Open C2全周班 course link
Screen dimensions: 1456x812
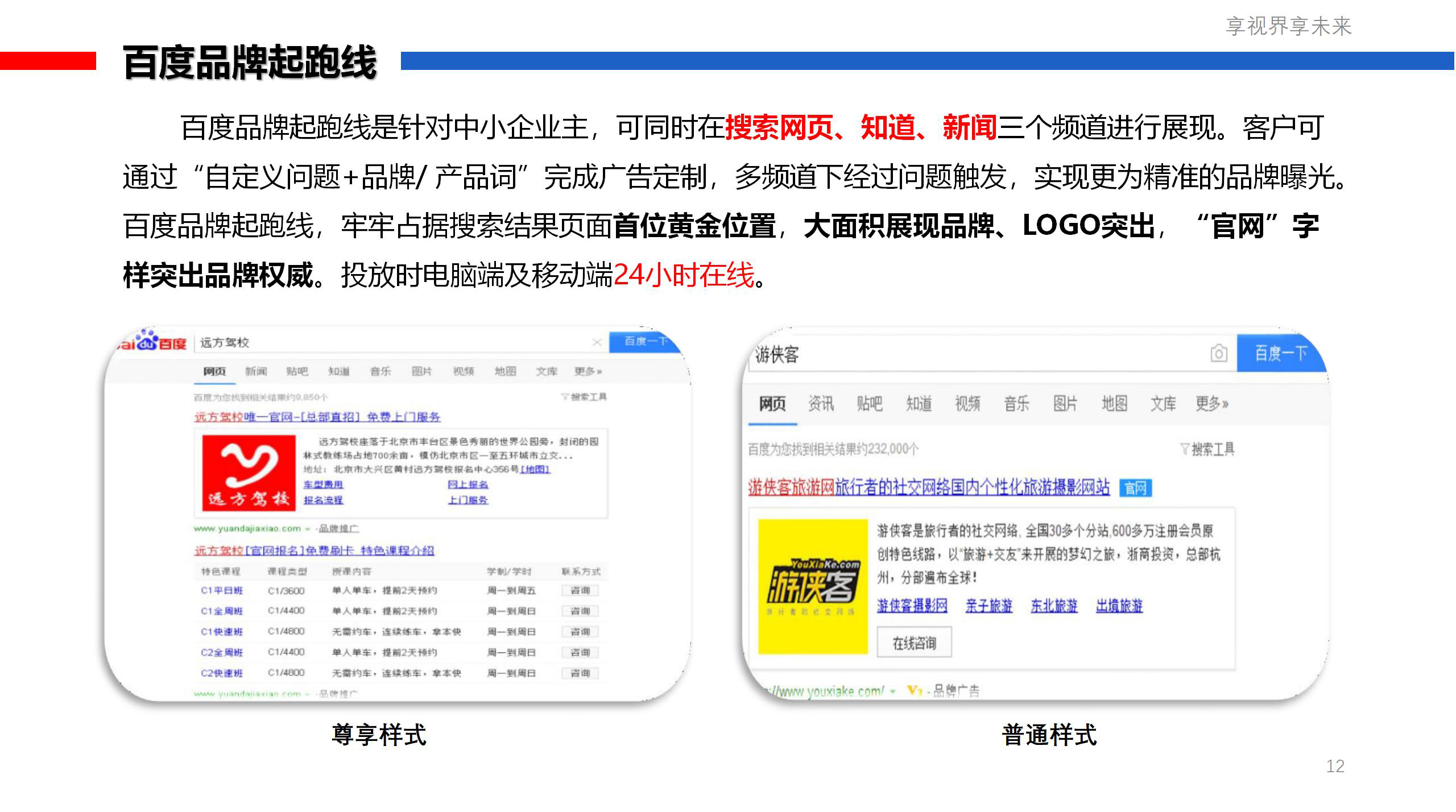(222, 652)
